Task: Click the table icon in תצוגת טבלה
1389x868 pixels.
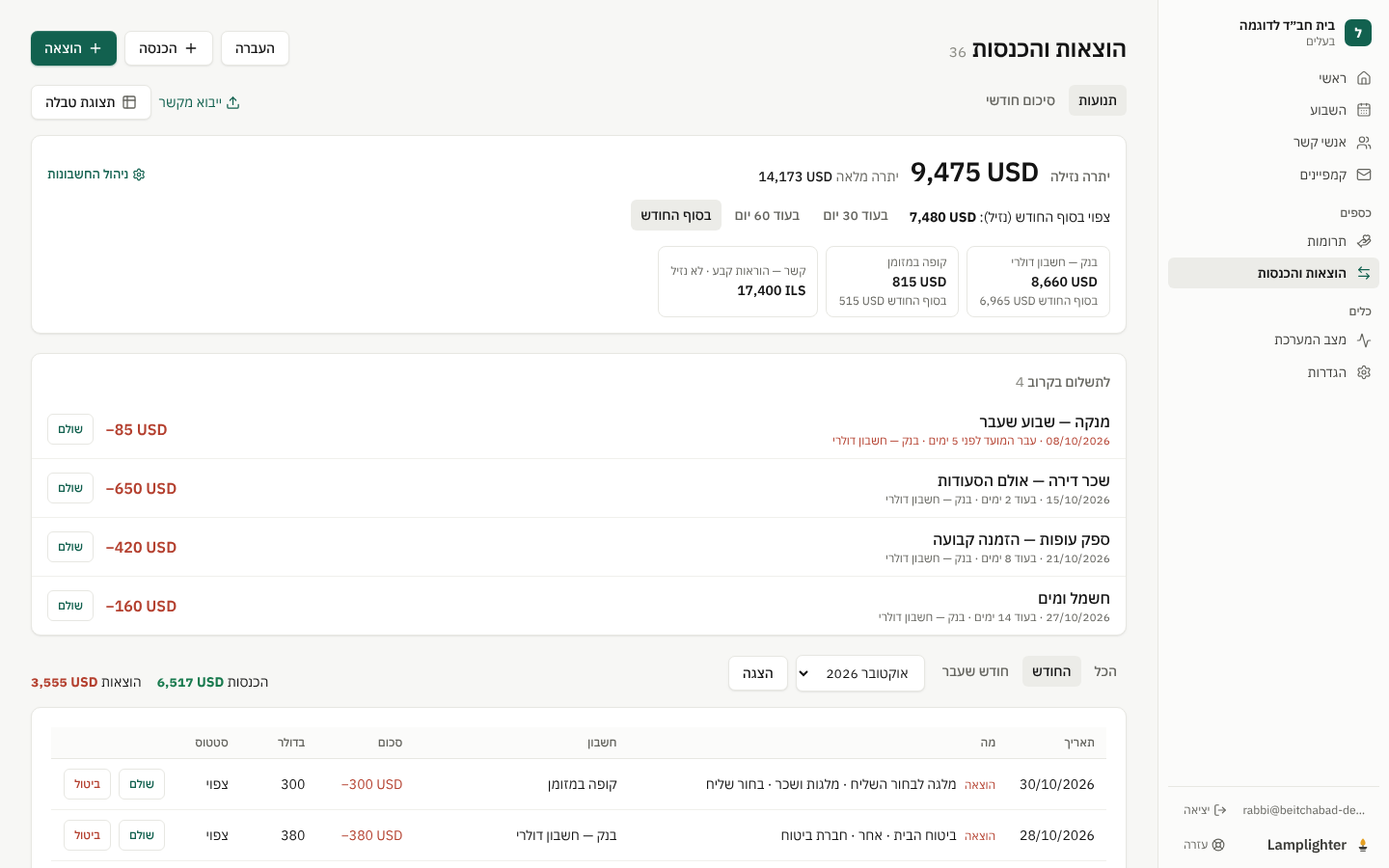Action: 129,102
